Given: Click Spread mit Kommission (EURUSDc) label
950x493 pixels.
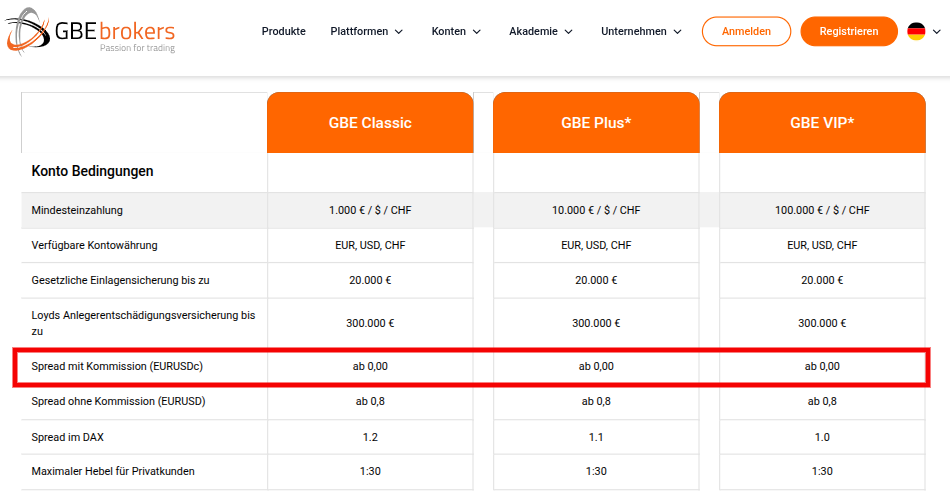Looking at the screenshot, I should coord(117,366).
